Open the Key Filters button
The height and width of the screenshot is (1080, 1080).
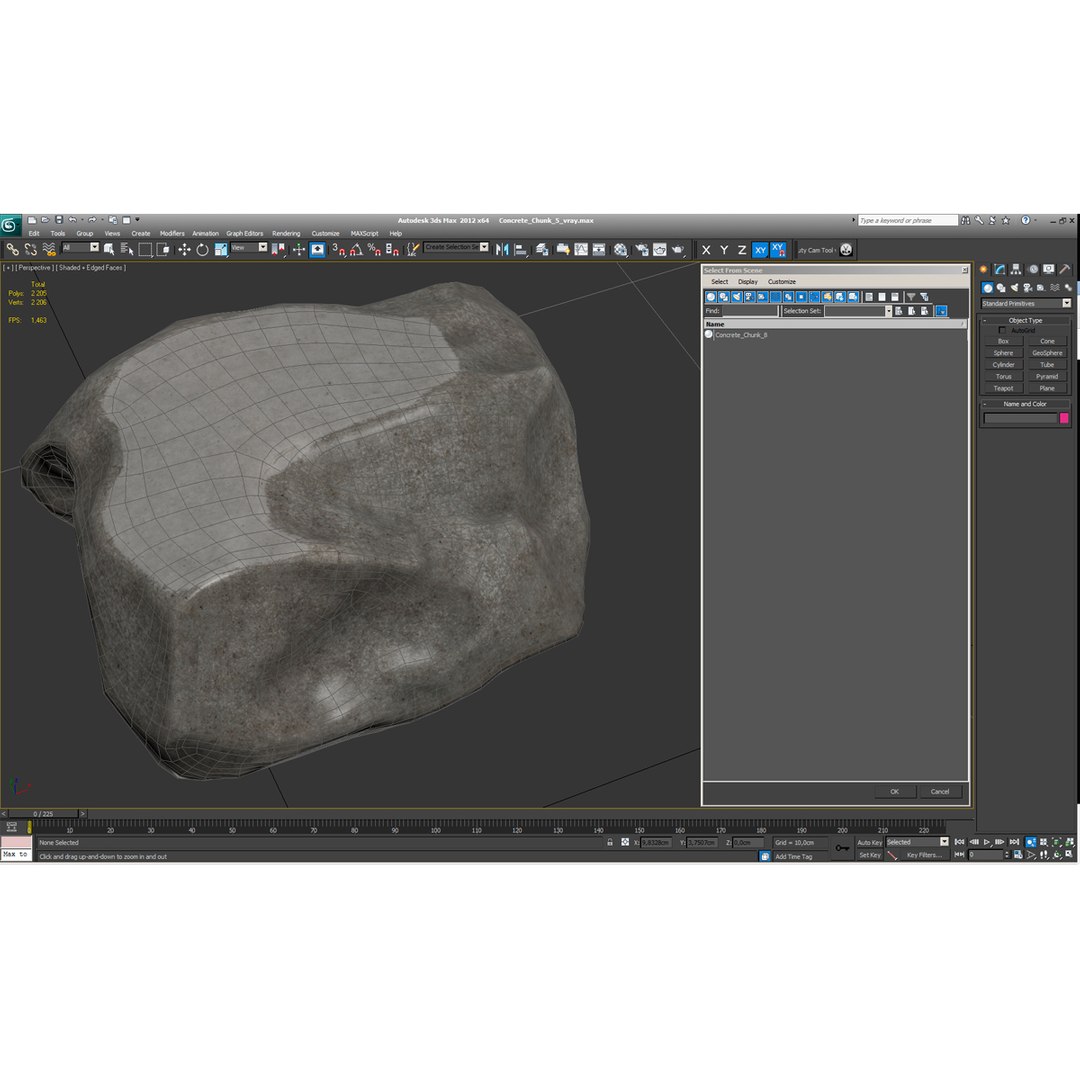click(x=924, y=855)
